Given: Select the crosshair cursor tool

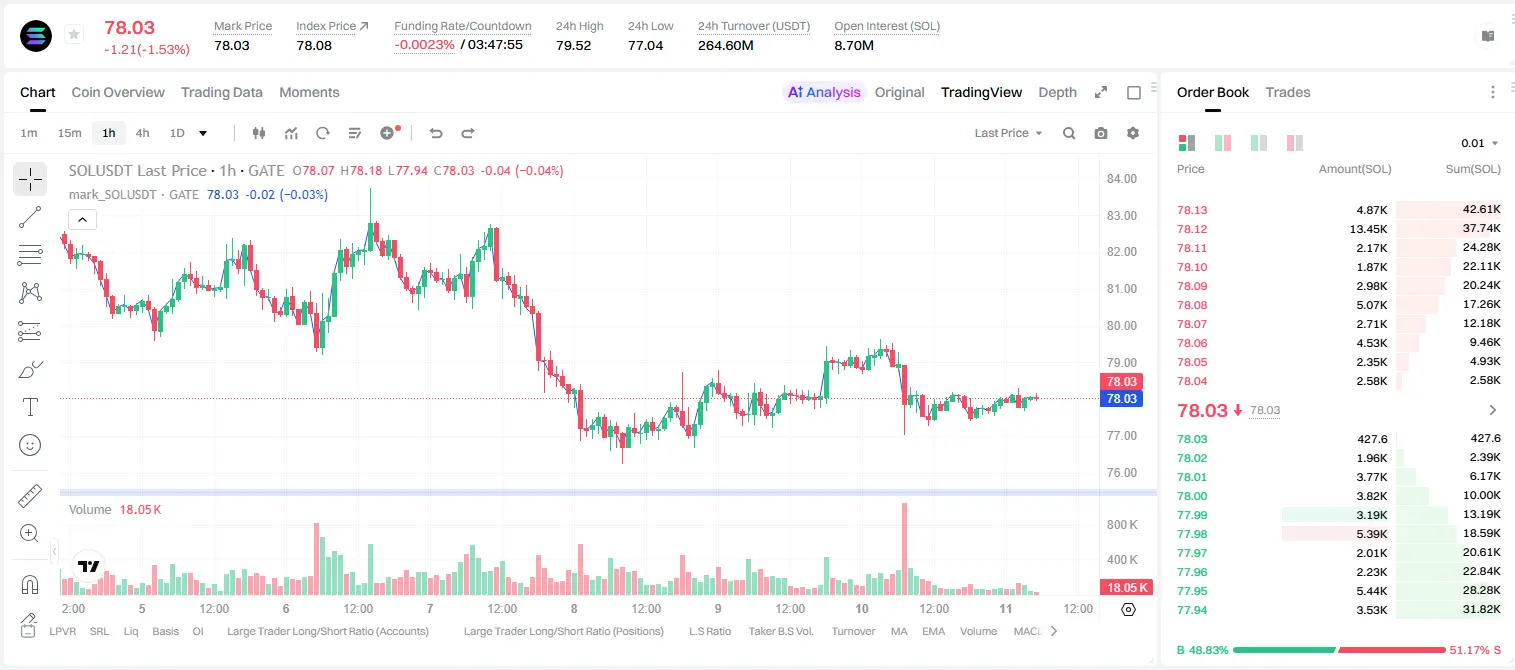Looking at the screenshot, I should 30,179.
